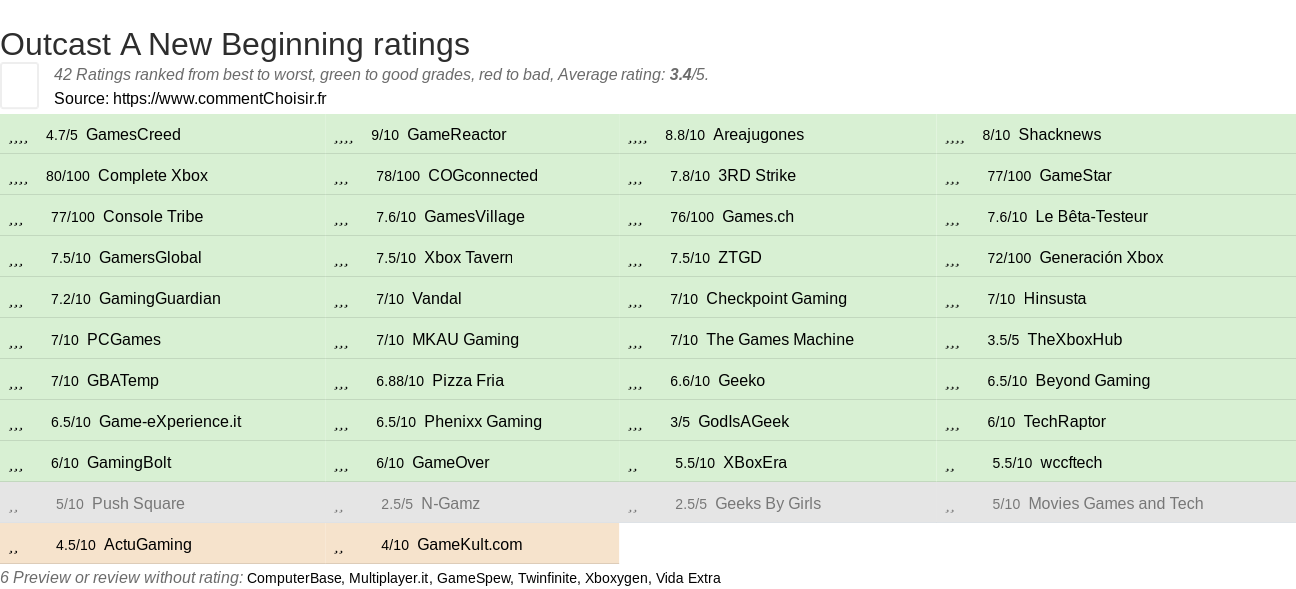Open the ComputerBase unrated review link
Viewport: 1296px width, 589px height.
[293, 578]
